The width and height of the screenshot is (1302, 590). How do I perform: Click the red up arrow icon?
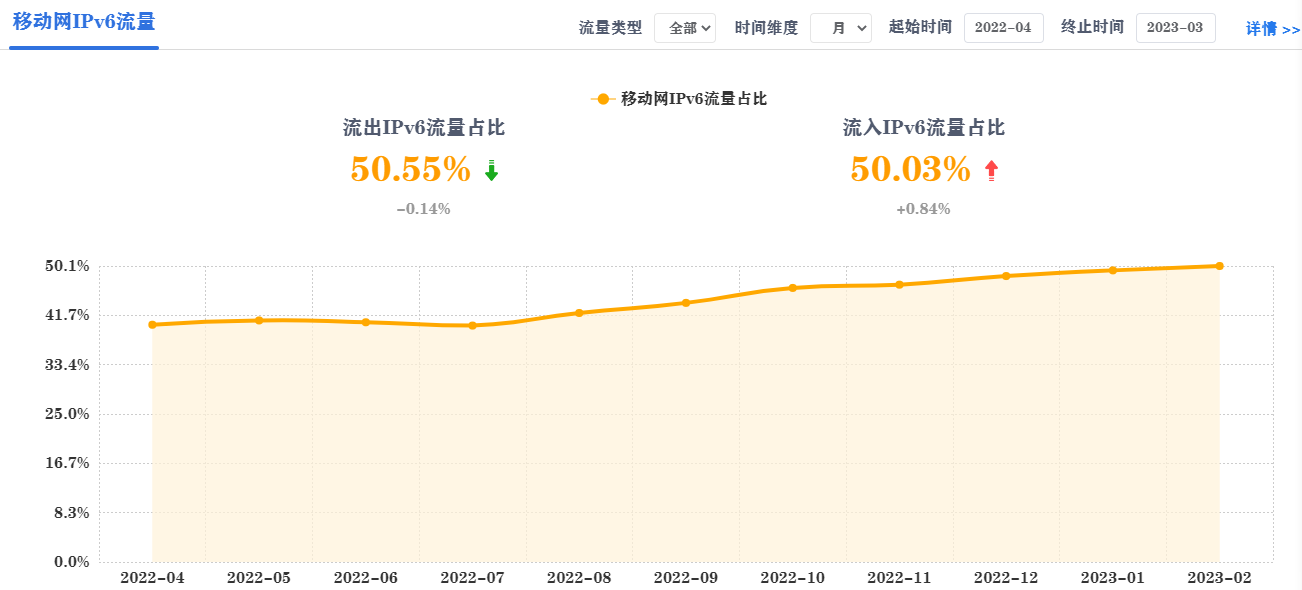[991, 171]
